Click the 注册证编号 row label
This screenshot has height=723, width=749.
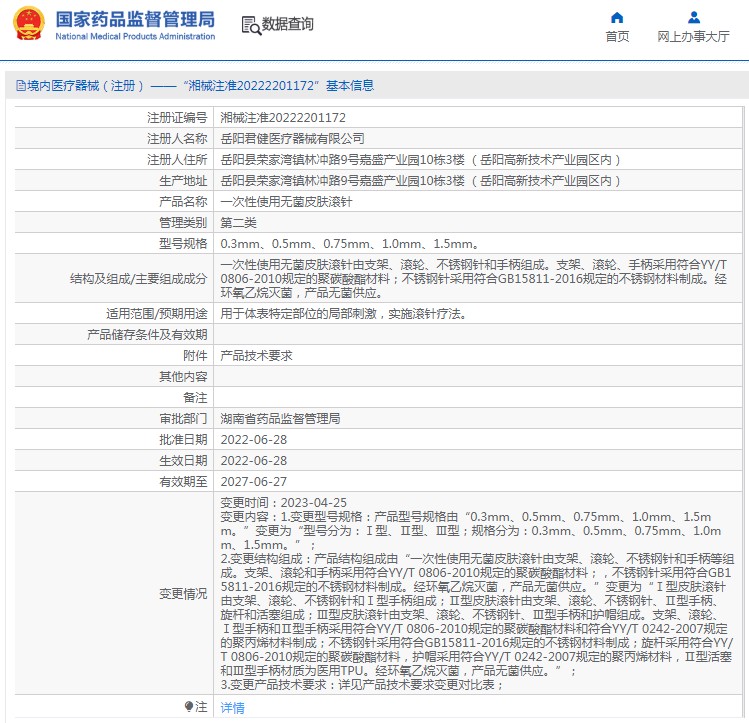pyautogui.click(x=177, y=117)
